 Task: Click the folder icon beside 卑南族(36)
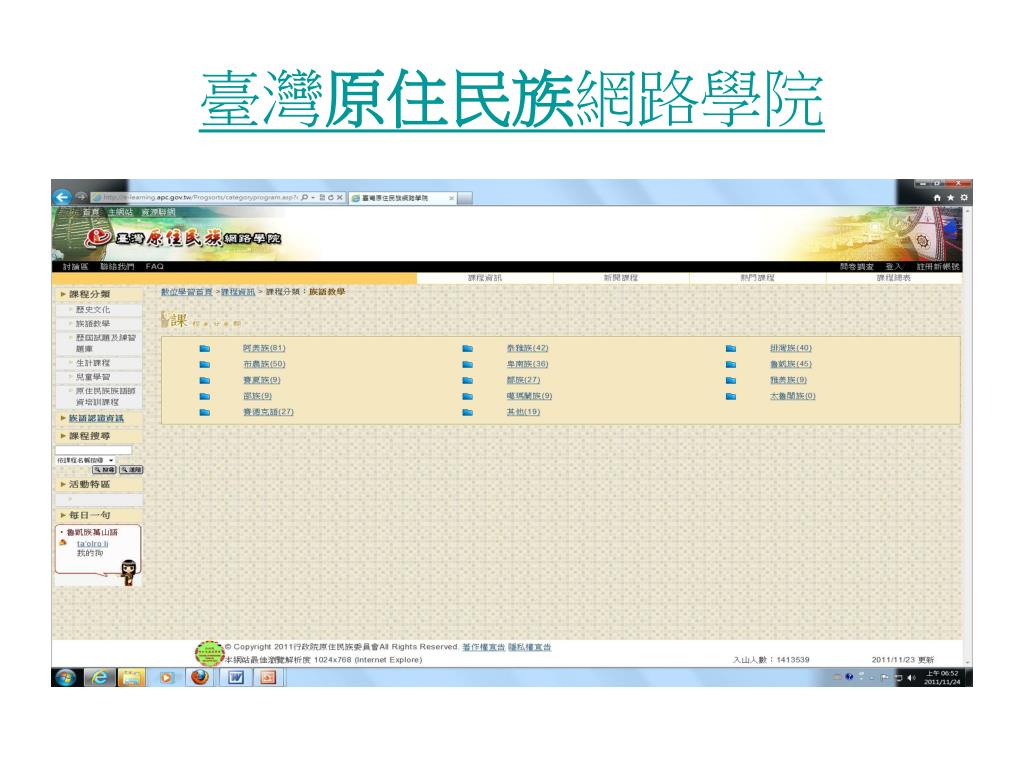468,364
